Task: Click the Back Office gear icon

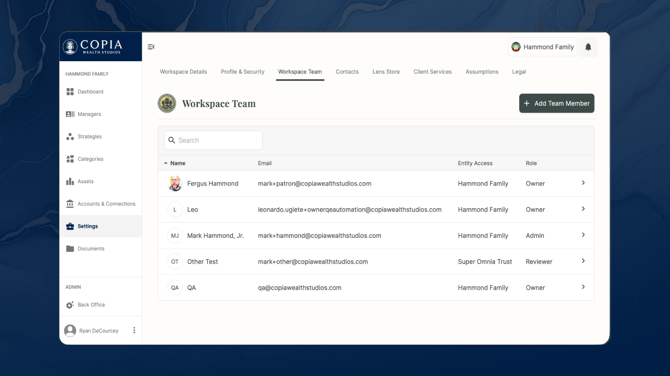Action: (70, 305)
